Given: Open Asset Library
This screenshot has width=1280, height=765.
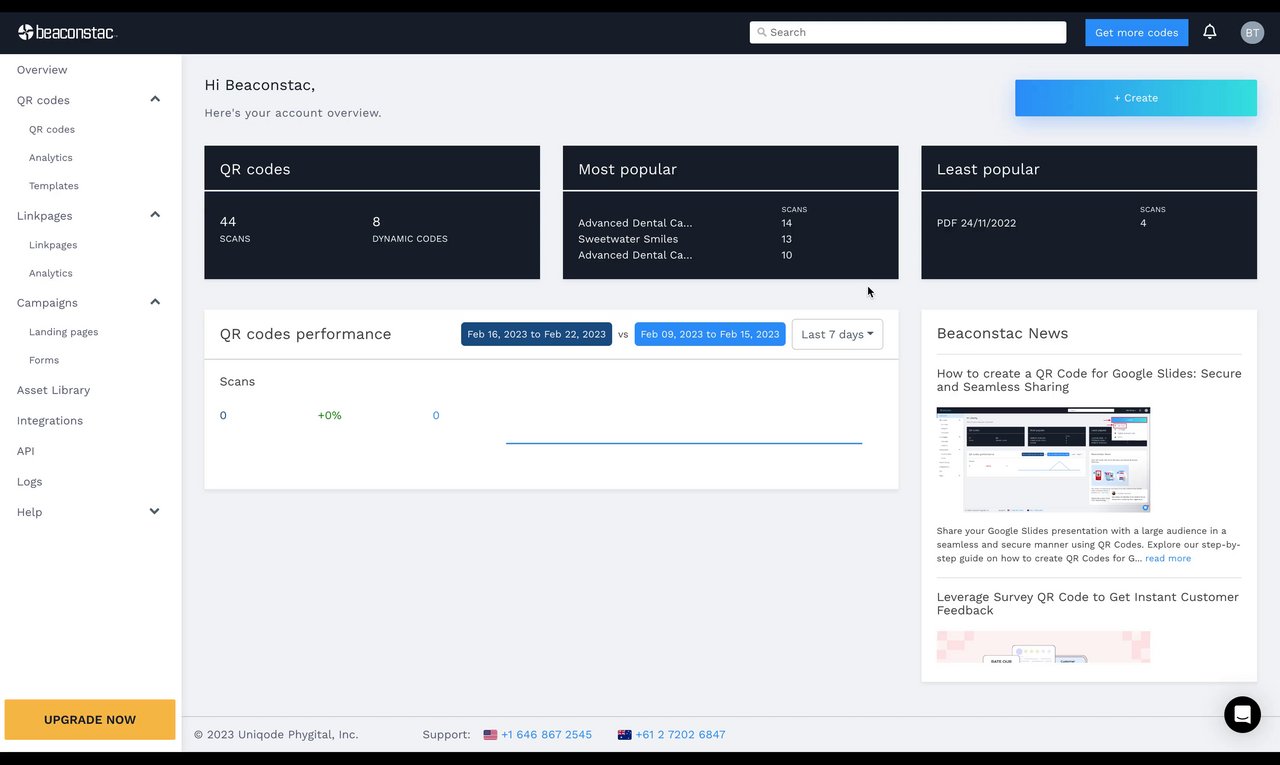Looking at the screenshot, I should (53, 390).
